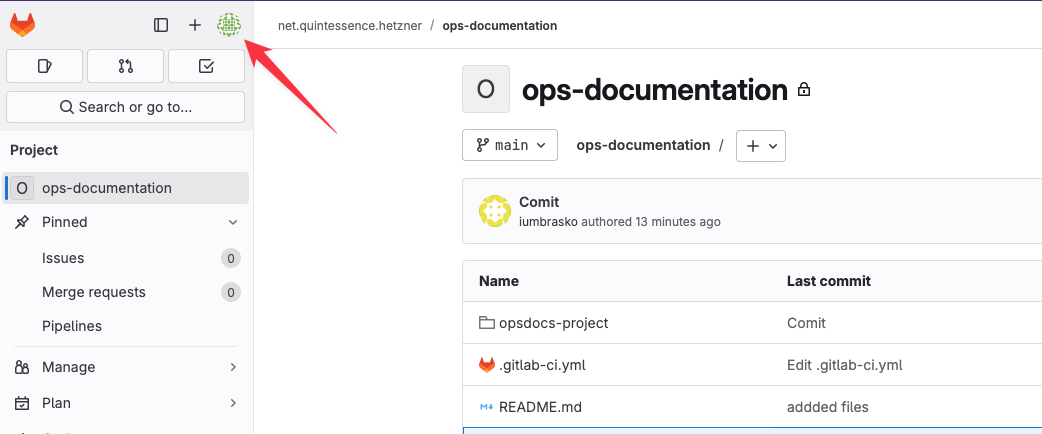1042x434 pixels.
Task: Open the add file plus dropdown
Action: pos(761,145)
